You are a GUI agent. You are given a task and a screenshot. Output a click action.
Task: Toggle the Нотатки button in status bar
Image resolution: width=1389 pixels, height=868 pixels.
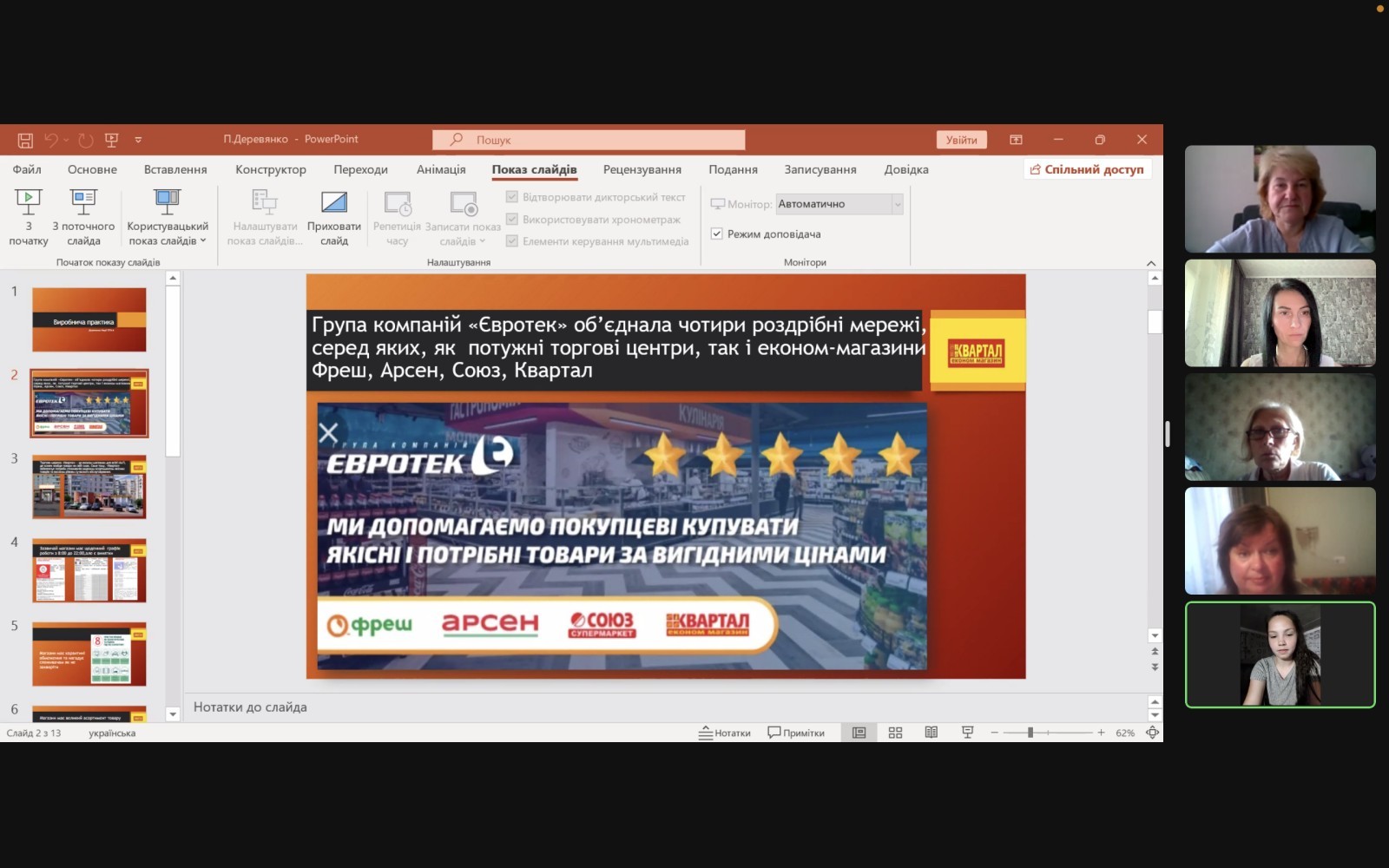point(725,733)
